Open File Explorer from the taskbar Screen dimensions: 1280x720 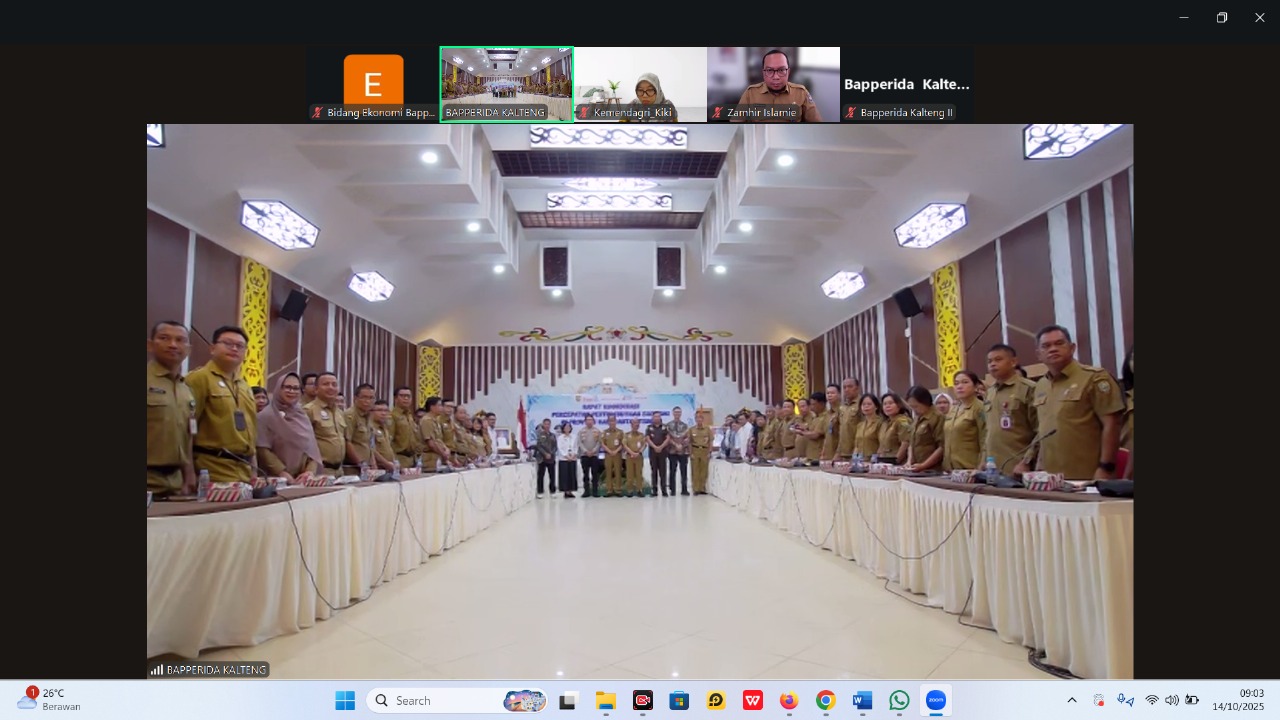point(605,701)
